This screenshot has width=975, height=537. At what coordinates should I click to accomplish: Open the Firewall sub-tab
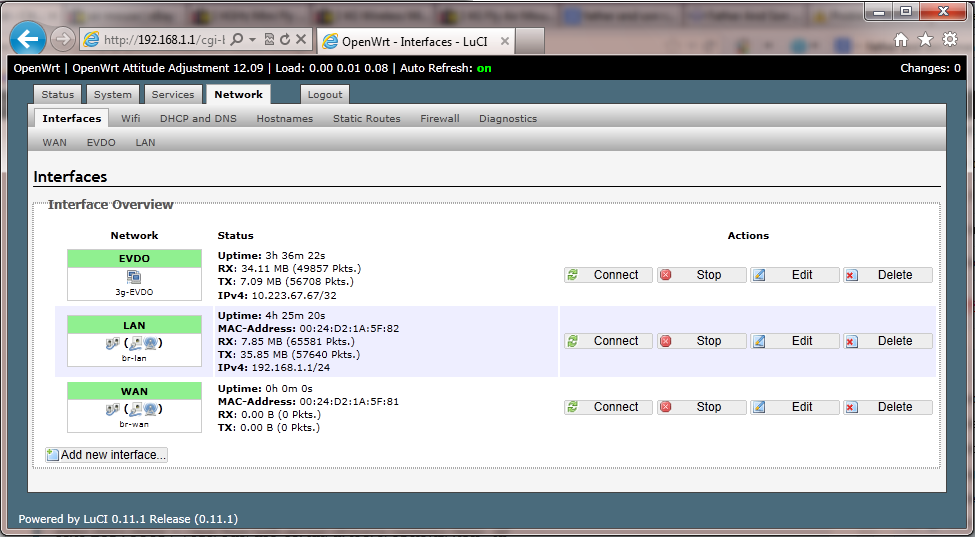[440, 118]
